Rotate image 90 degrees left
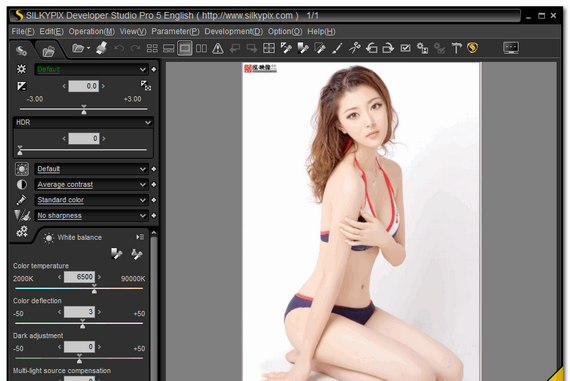This screenshot has width=570, height=381. point(371,48)
